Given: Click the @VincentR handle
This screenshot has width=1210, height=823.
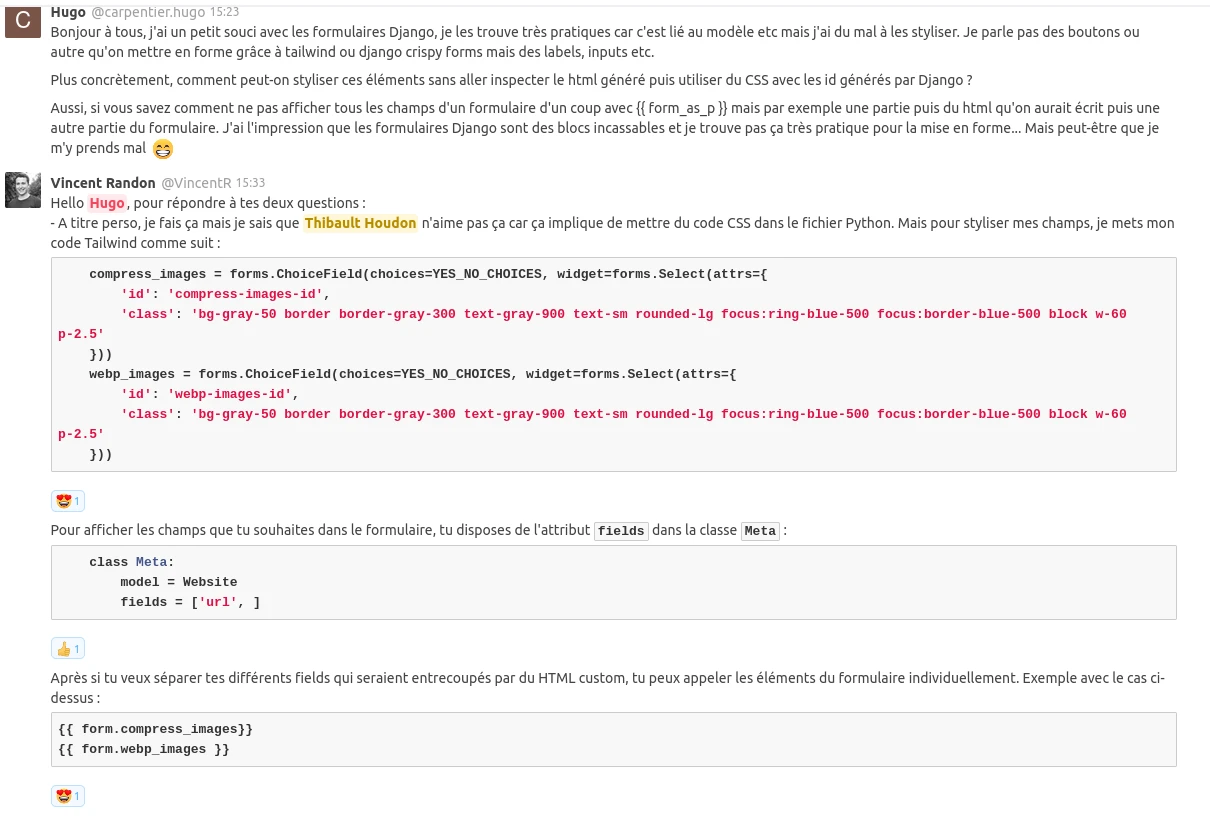Looking at the screenshot, I should coord(196,183).
